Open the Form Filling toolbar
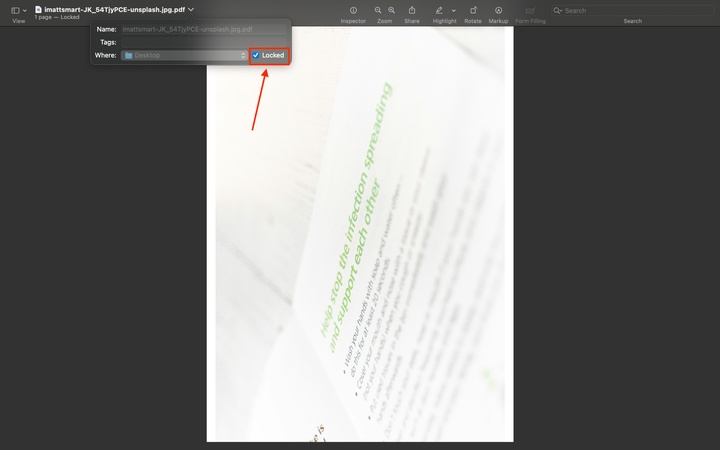The image size is (720, 450). (x=530, y=10)
